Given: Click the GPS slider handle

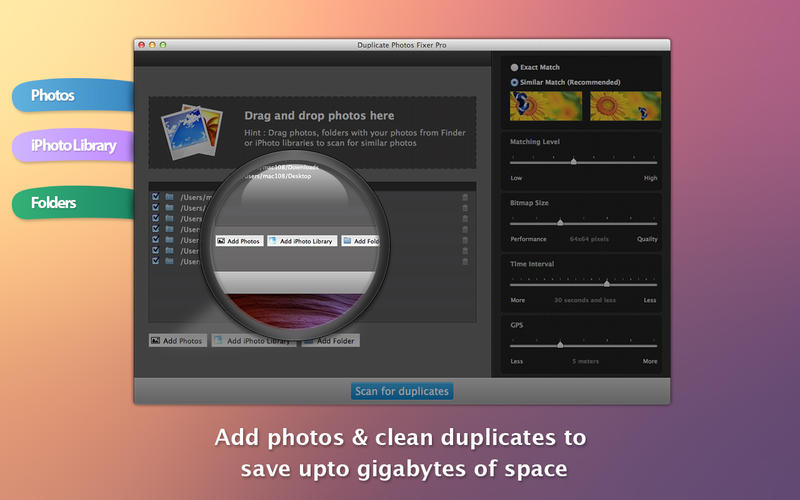Looking at the screenshot, I should coord(560,344).
